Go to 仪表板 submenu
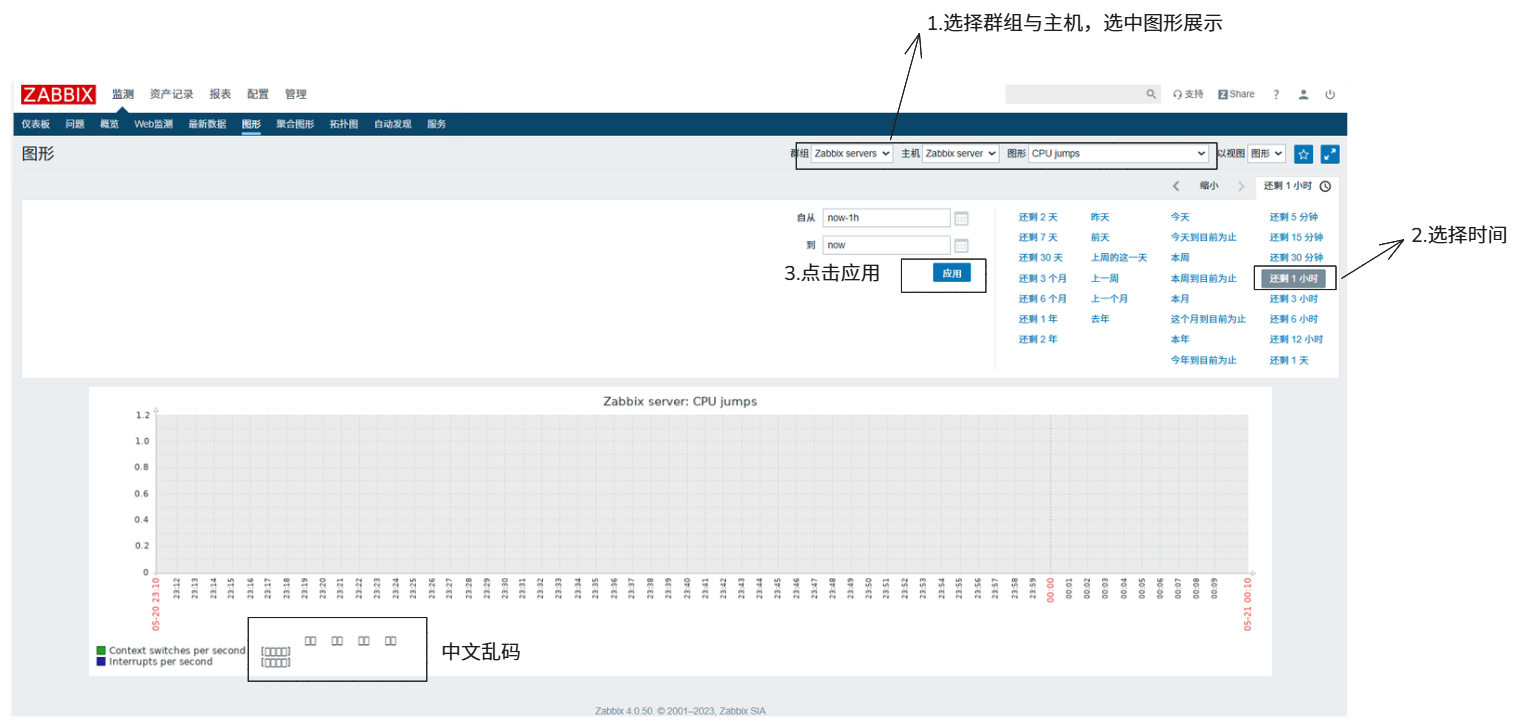1517x726 pixels. pyautogui.click(x=36, y=124)
